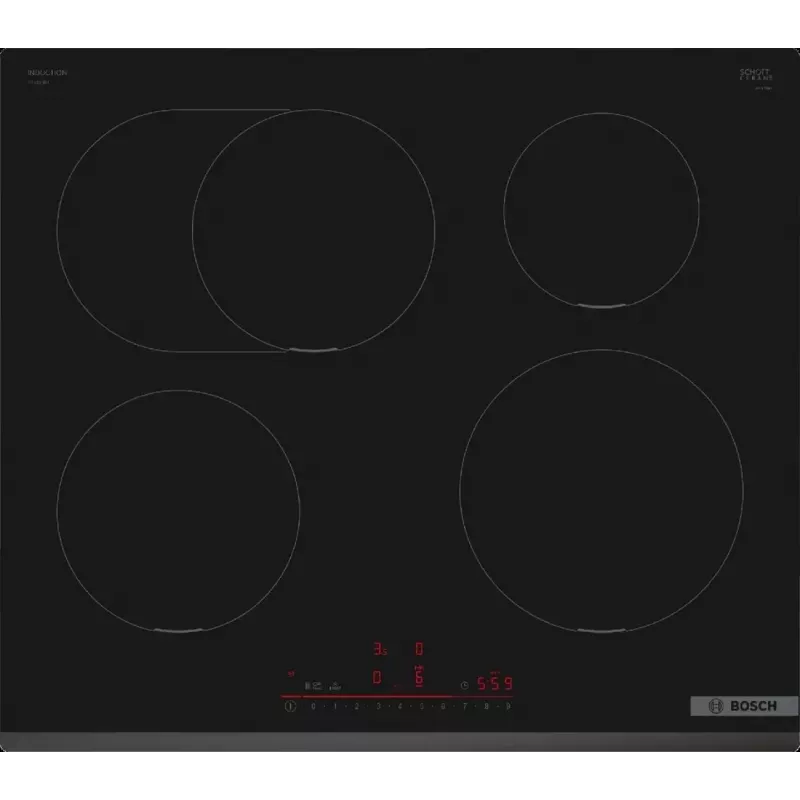This screenshot has height=800, width=800.
Task: Set power level 9 on the slider
Action: 508,706
